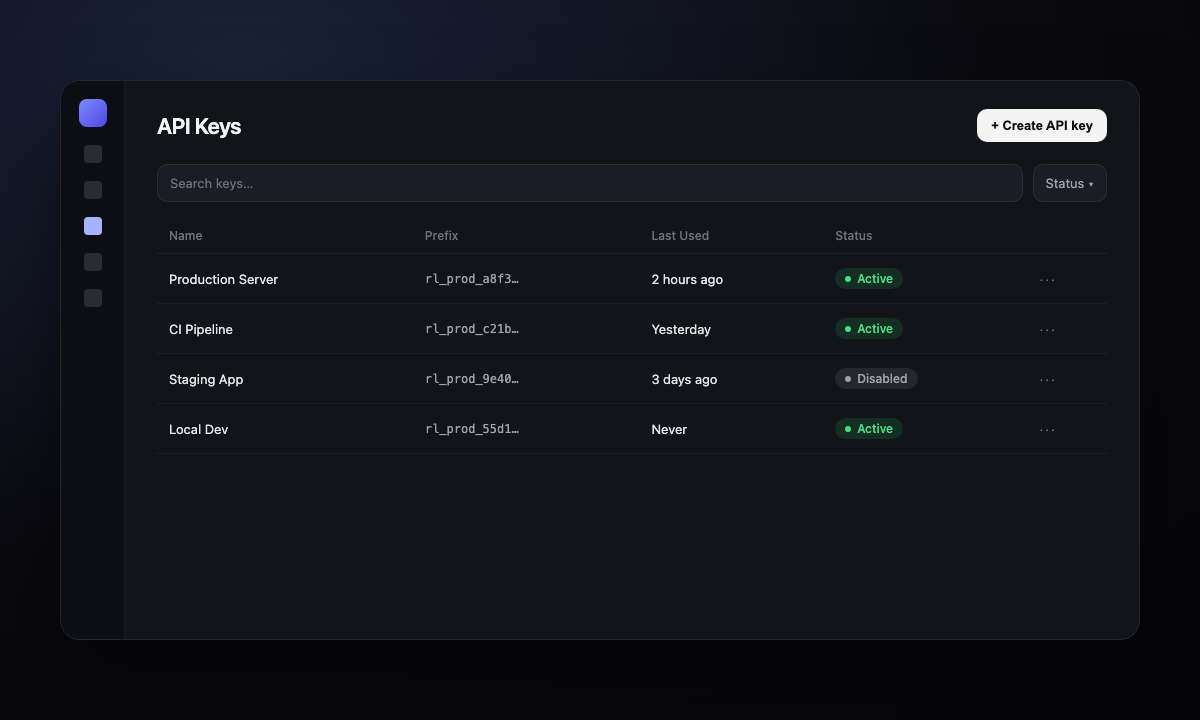Click the '2 hours ago' last used value
This screenshot has height=720, width=1200.
pos(687,279)
